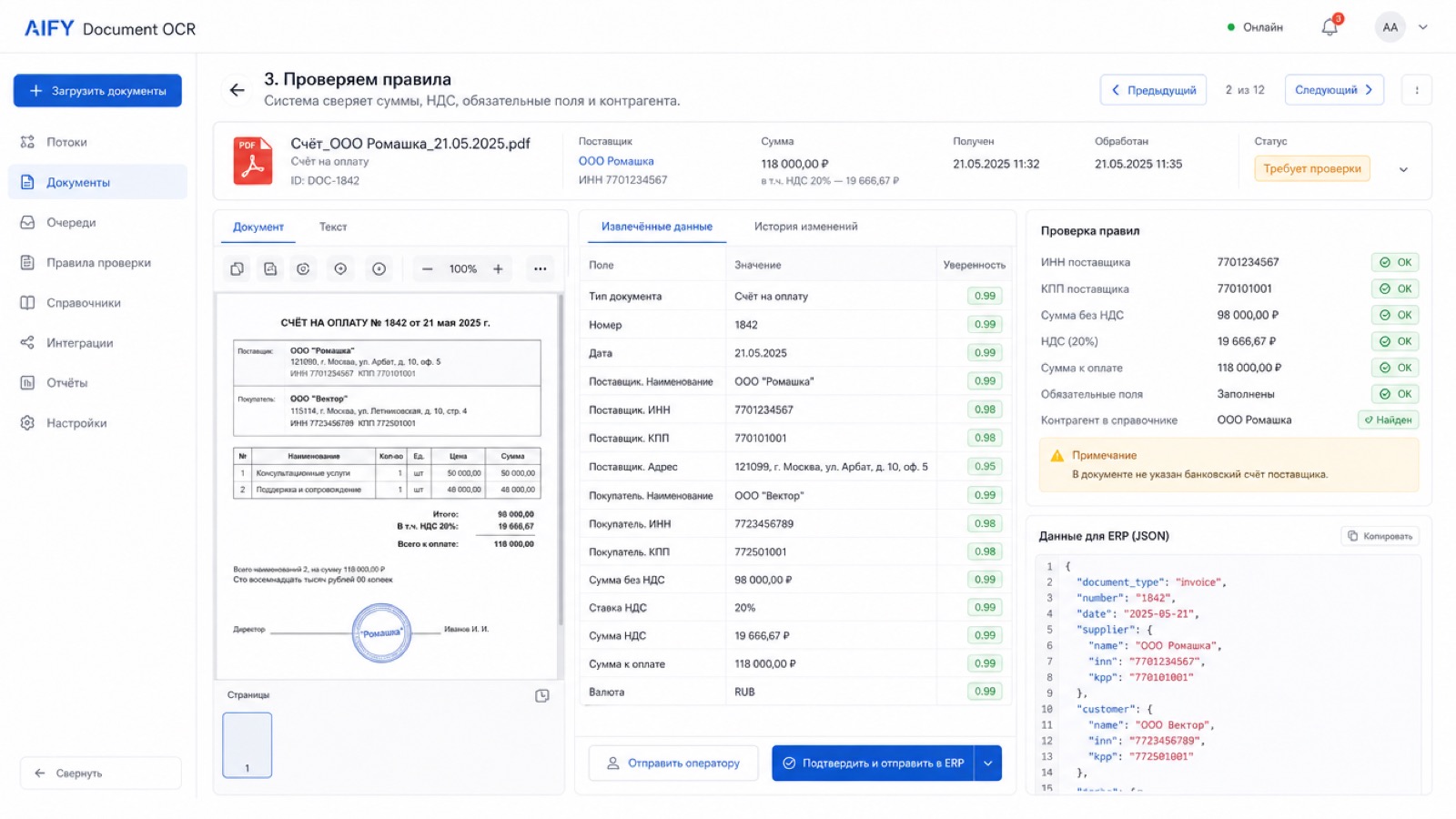Go to Следующий document
The width and height of the screenshot is (1456, 819).
1334,90
